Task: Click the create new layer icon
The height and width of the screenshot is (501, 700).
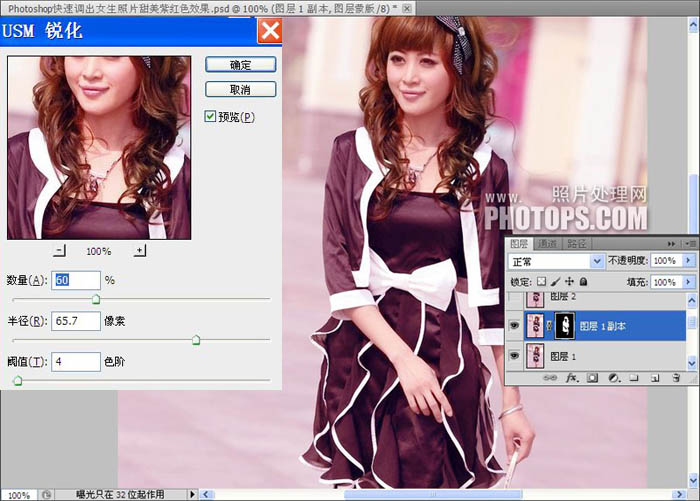Action: 654,379
